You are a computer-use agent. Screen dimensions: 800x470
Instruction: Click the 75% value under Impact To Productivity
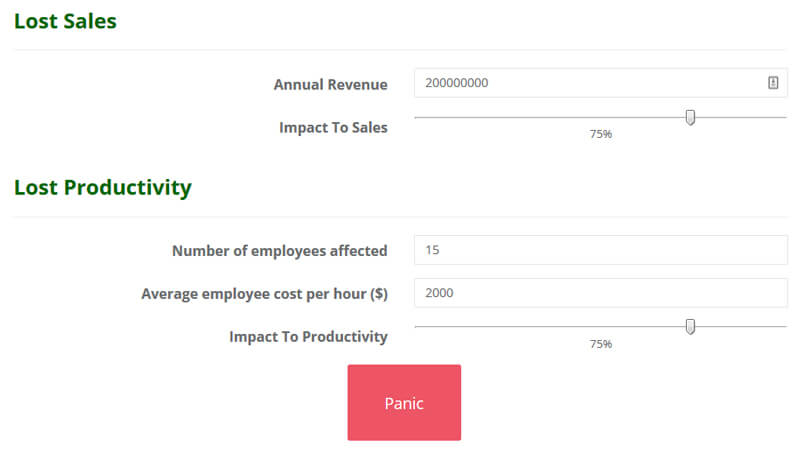tap(600, 344)
